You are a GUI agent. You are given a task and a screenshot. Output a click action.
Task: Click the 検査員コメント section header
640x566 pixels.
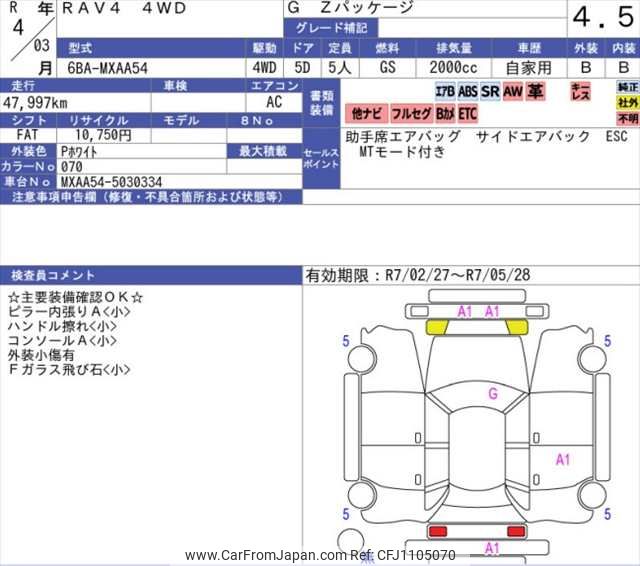coord(151,275)
